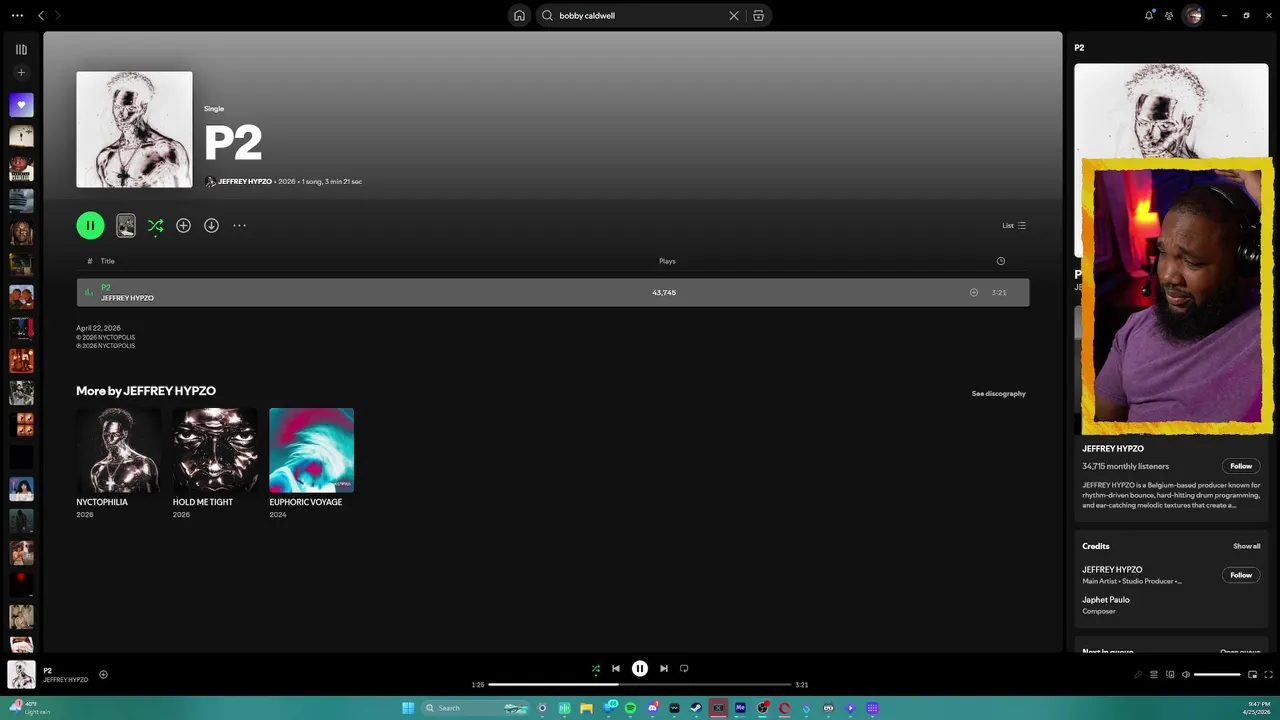Show all credits
The width and height of the screenshot is (1280, 720).
click(x=1246, y=546)
